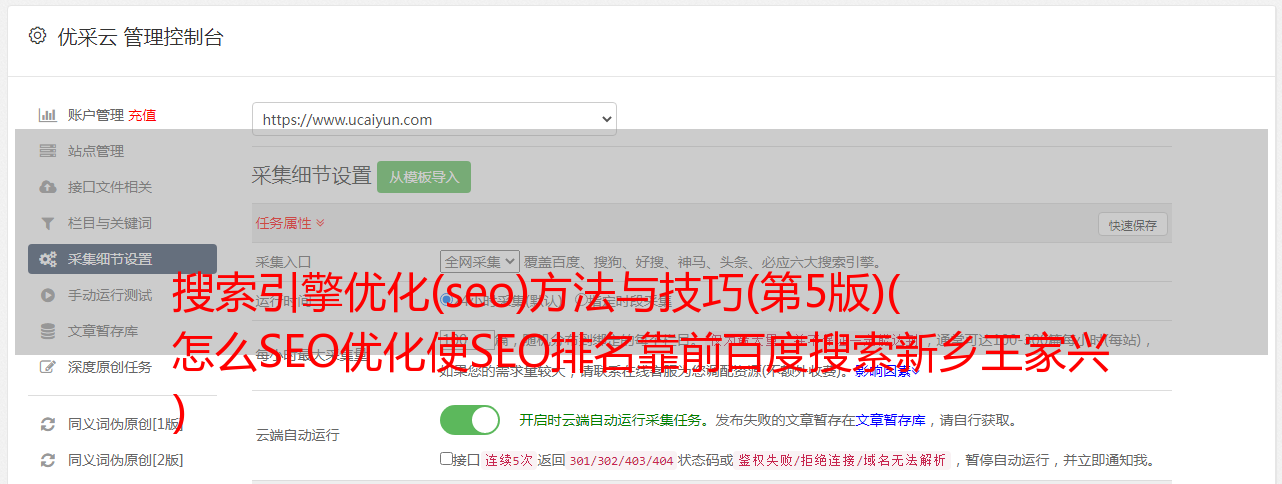This screenshot has height=484, width=1282.
Task: Click the cloud upload icon for 接口文件相关
Action: [47, 187]
